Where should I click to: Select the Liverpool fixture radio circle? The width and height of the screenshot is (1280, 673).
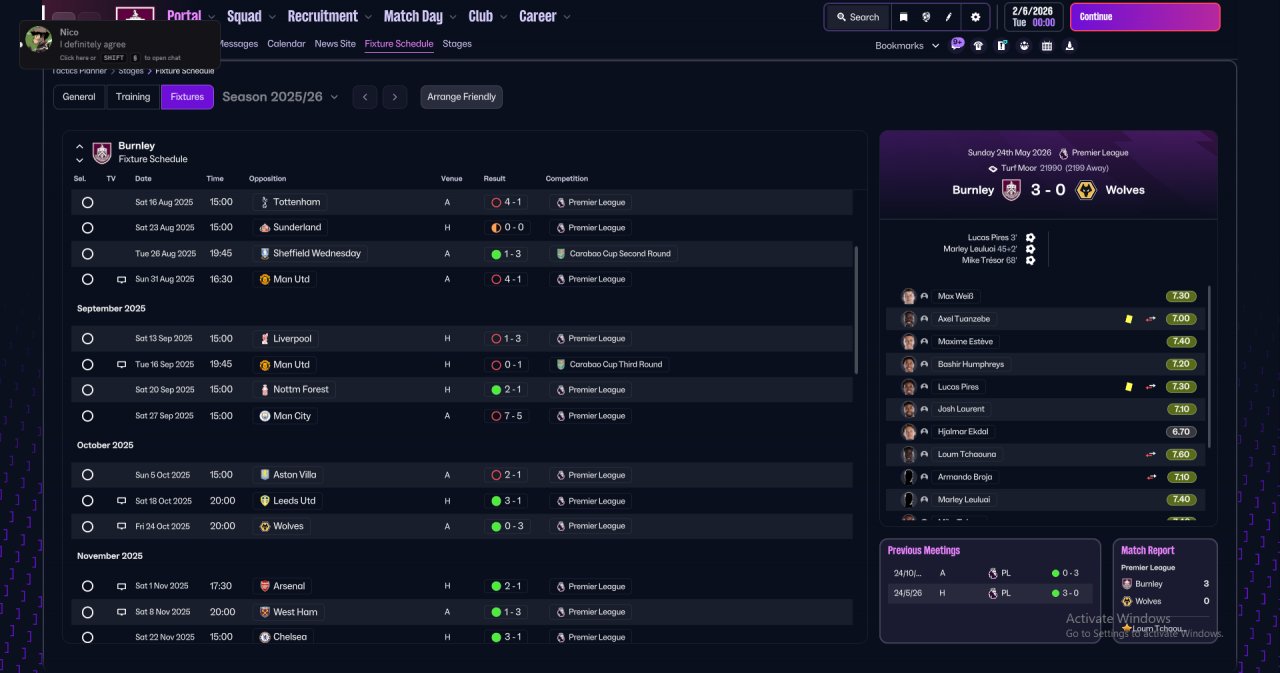click(88, 339)
